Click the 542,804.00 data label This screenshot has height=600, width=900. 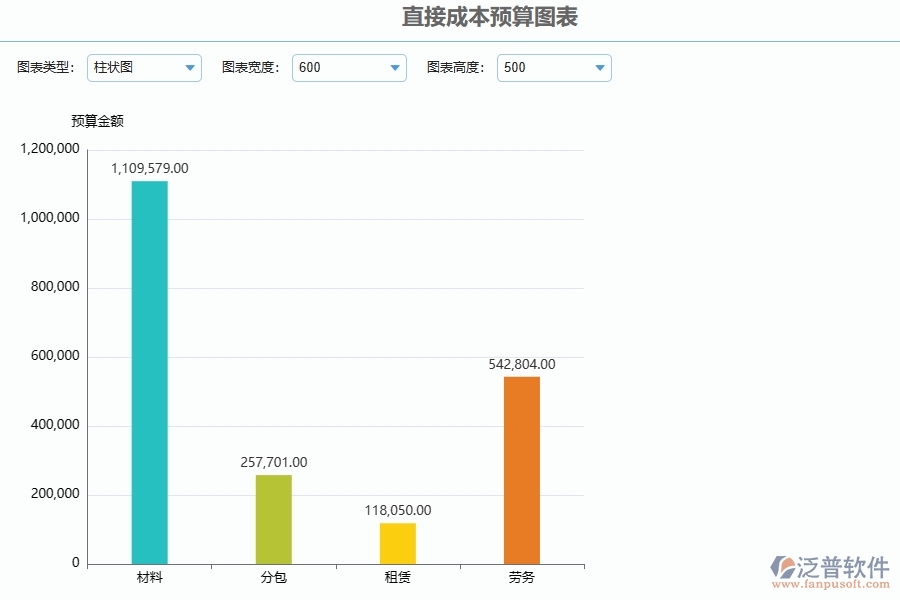click(522, 364)
